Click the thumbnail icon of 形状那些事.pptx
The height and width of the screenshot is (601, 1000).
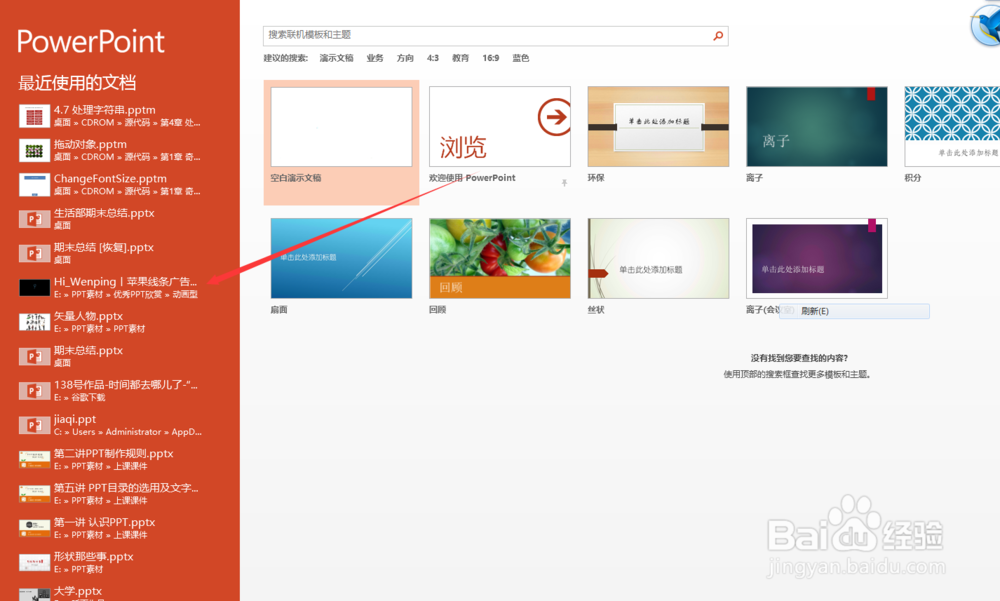click(x=34, y=563)
